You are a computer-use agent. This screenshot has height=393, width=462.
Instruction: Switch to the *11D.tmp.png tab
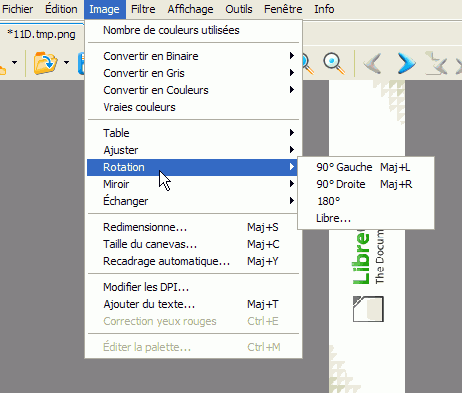(x=41, y=34)
